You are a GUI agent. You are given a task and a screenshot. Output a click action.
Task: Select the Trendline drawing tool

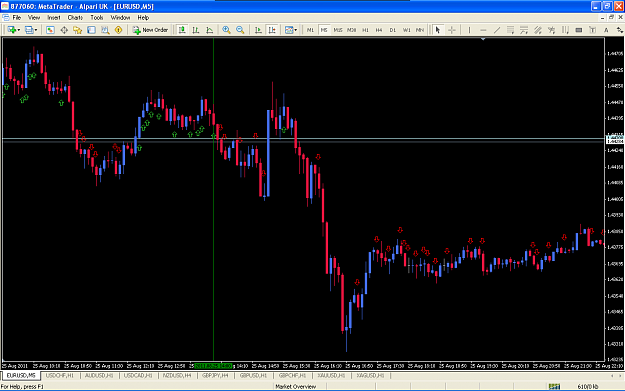(x=497, y=30)
